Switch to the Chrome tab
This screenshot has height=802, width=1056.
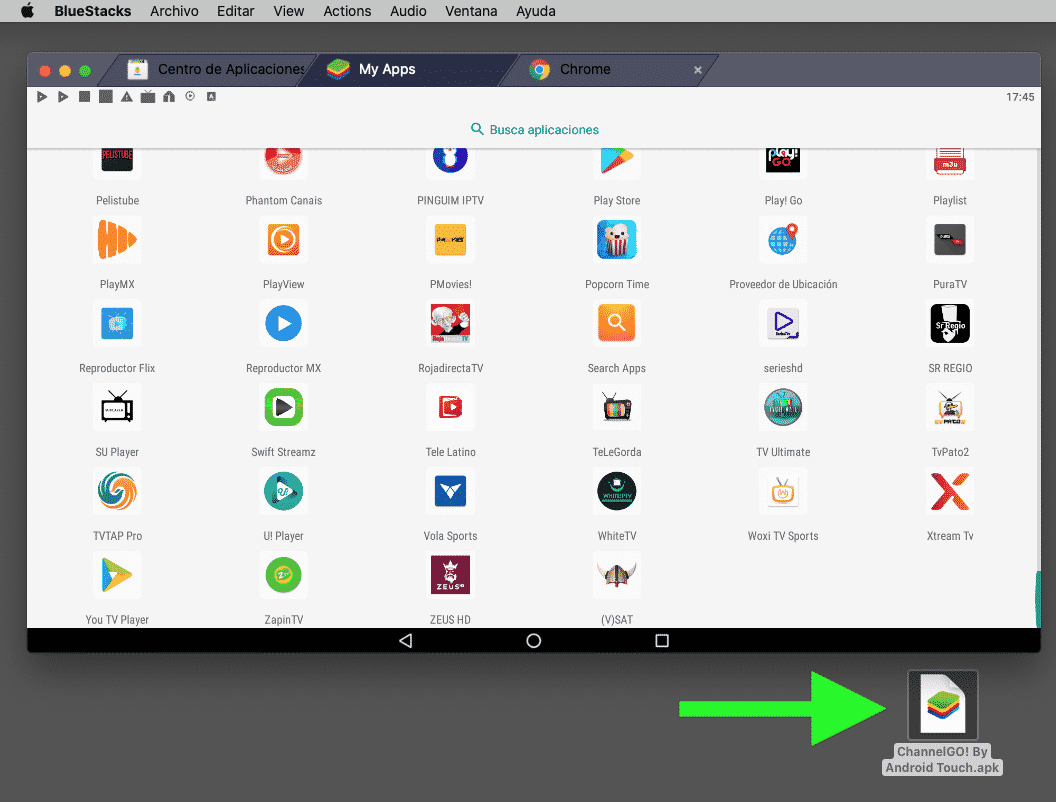point(585,70)
